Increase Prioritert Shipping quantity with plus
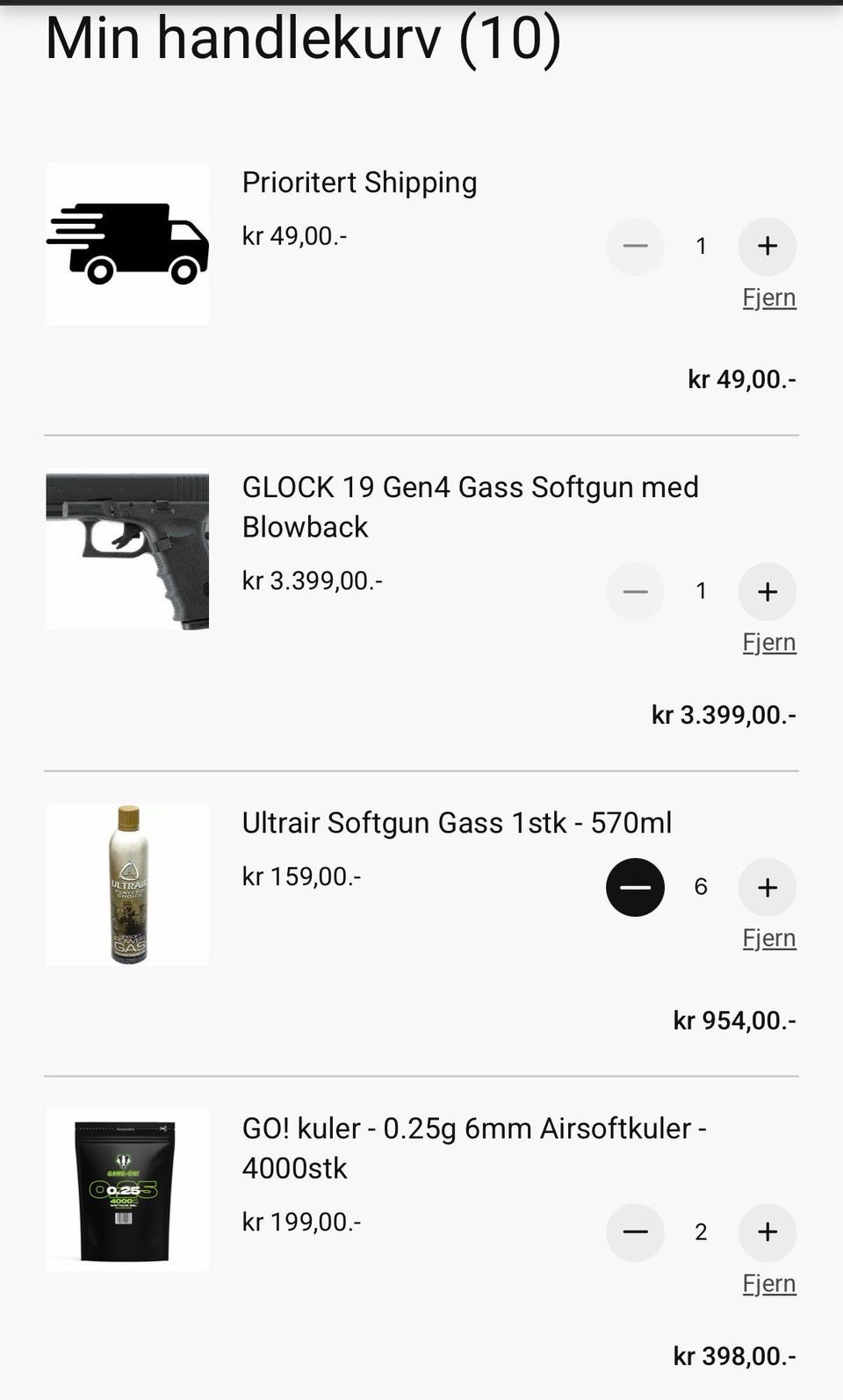843x1400 pixels. click(x=767, y=246)
